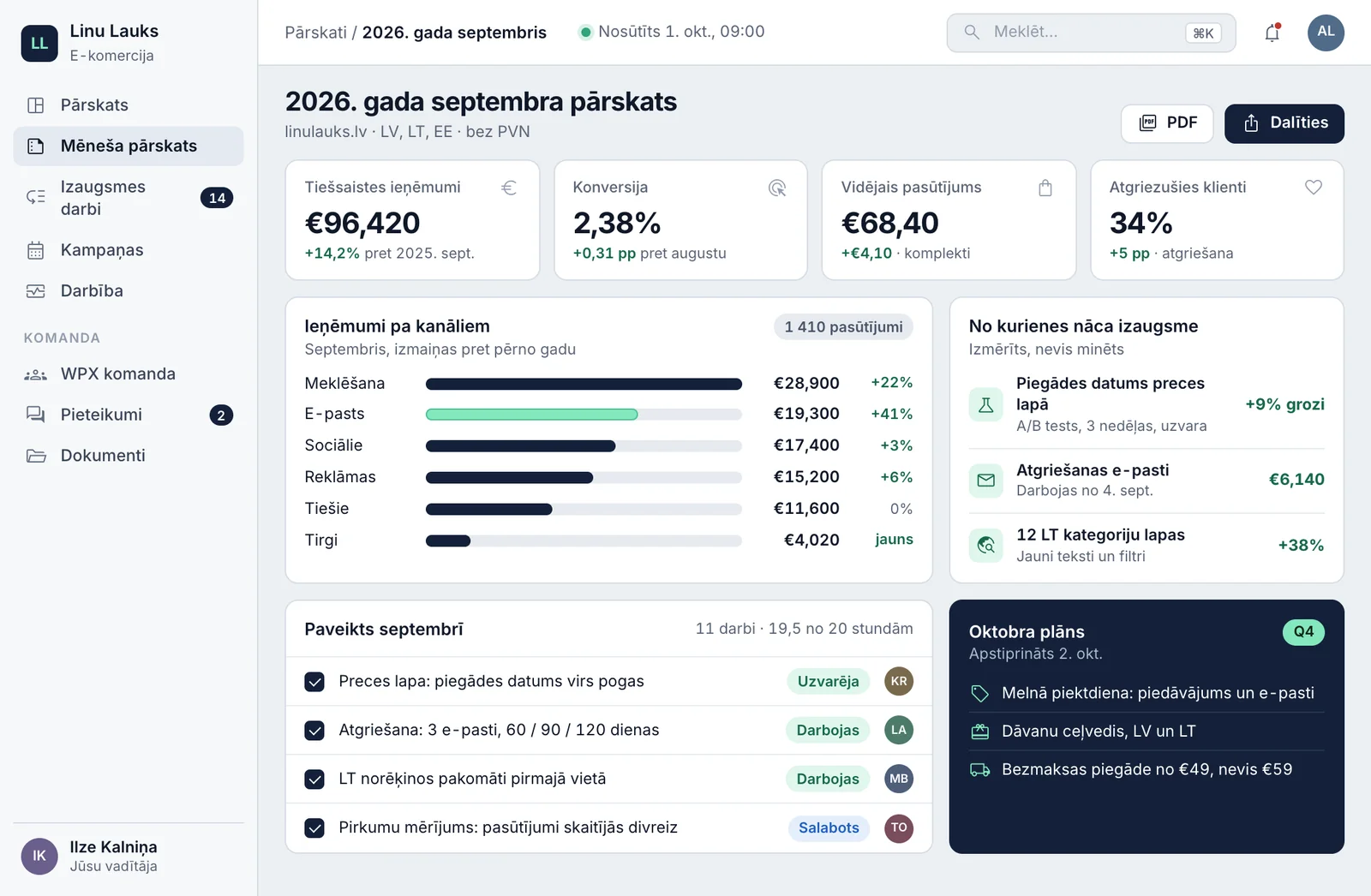
Task: Click the €28,900 Meklēšana value
Action: (806, 383)
